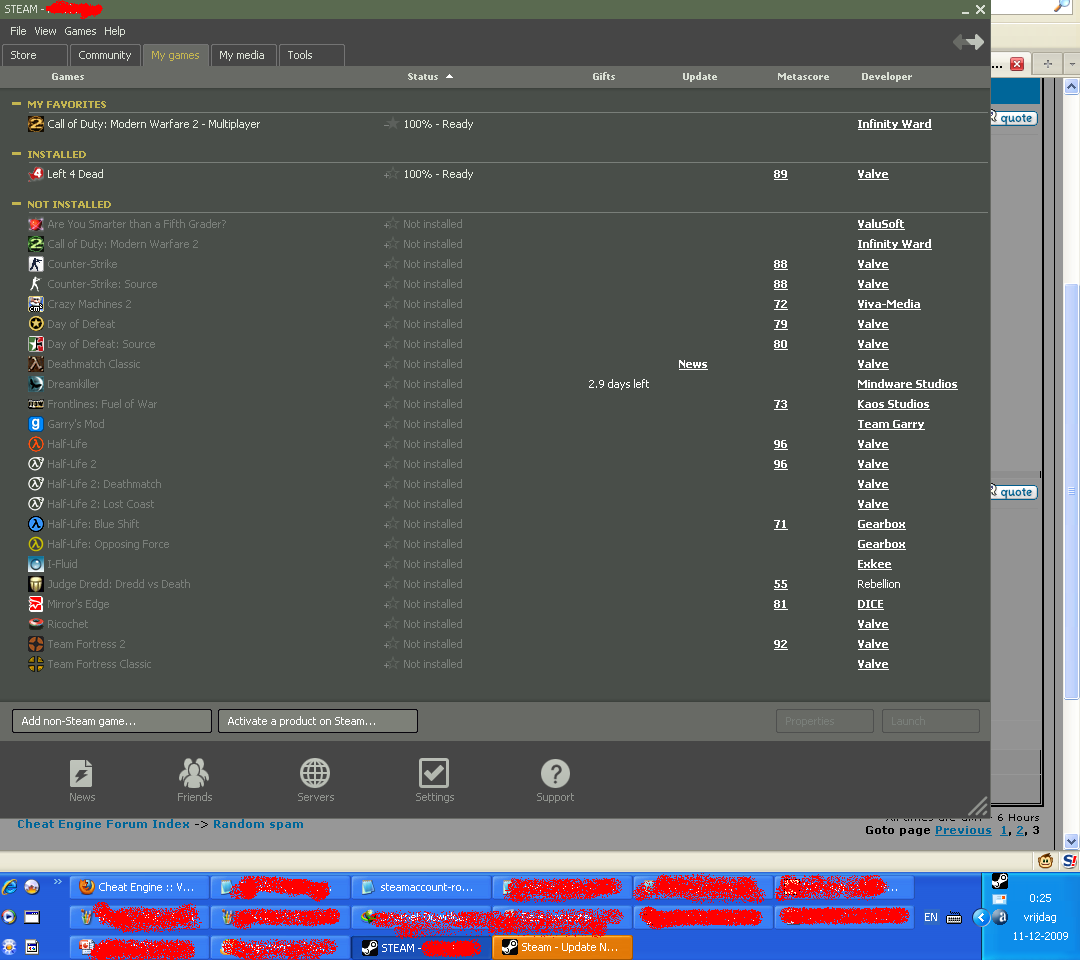This screenshot has width=1082, height=960.
Task: Collapse the Not Installed section
Action: (17, 204)
